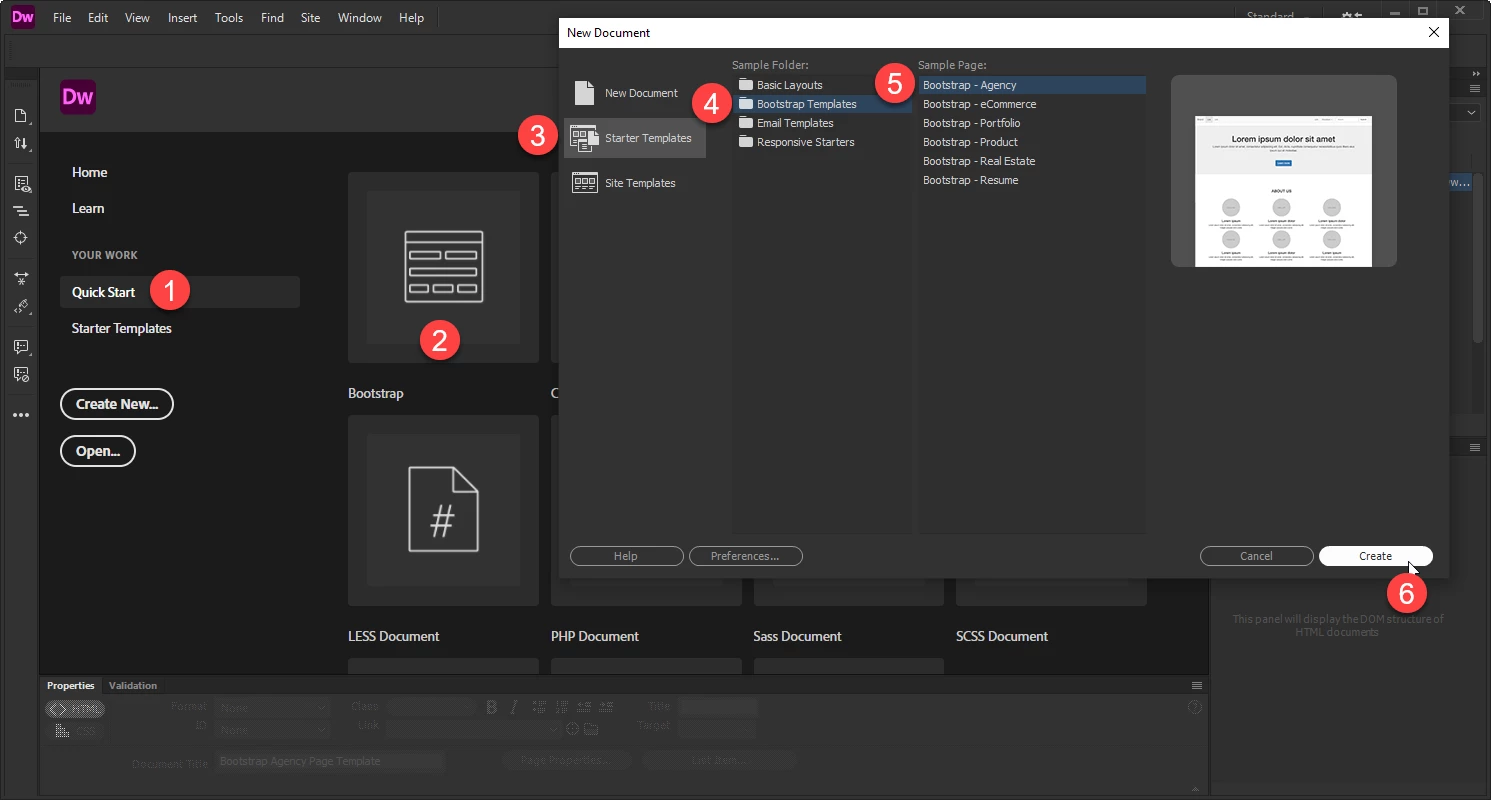This screenshot has width=1491, height=800.
Task: Open the Window menu
Action: pyautogui.click(x=360, y=18)
